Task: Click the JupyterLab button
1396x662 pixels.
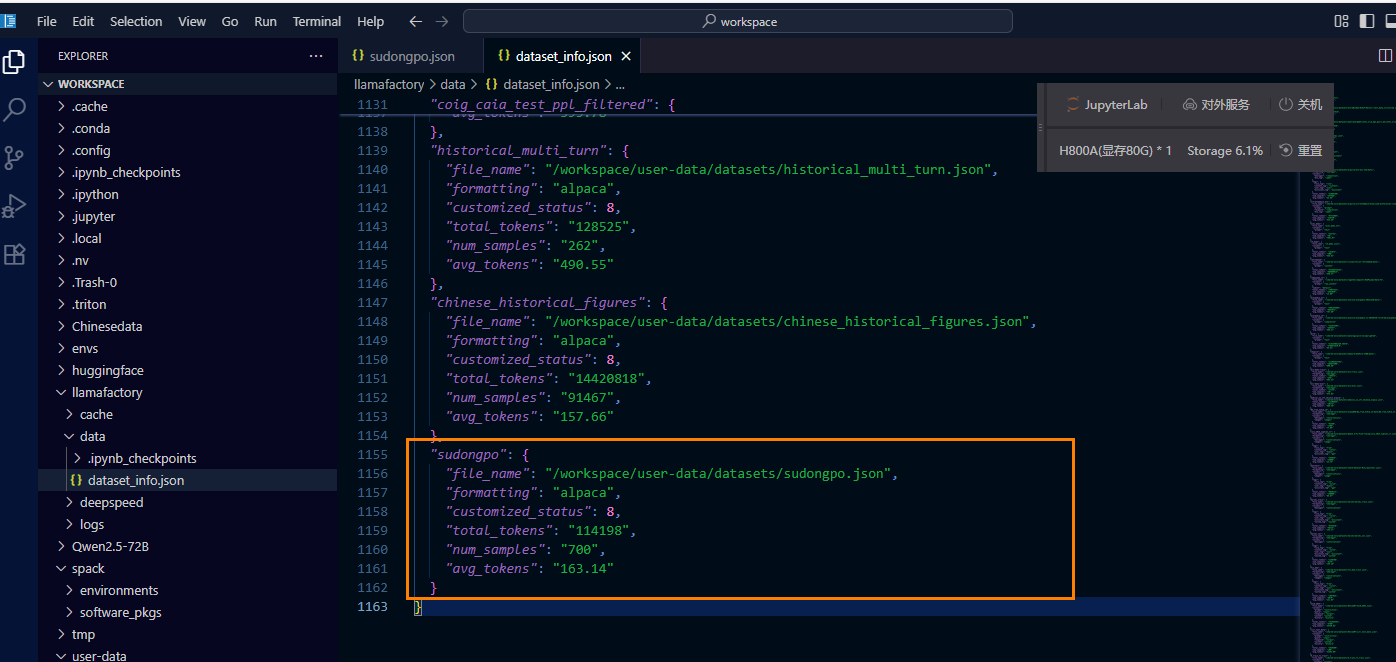Action: tap(1106, 104)
